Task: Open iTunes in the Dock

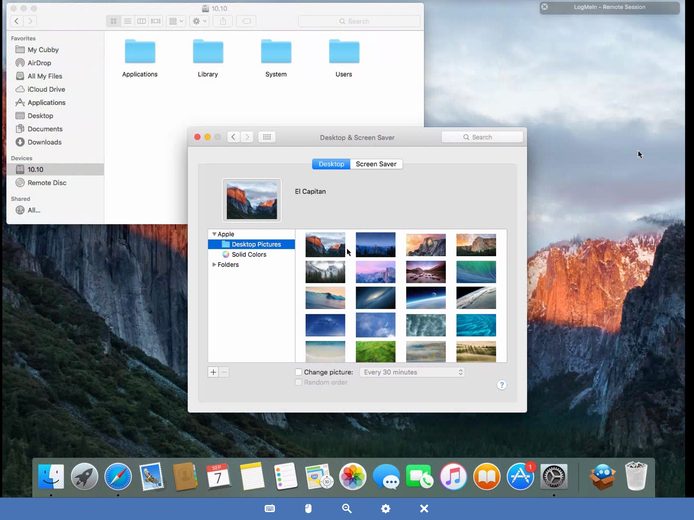Action: click(453, 477)
